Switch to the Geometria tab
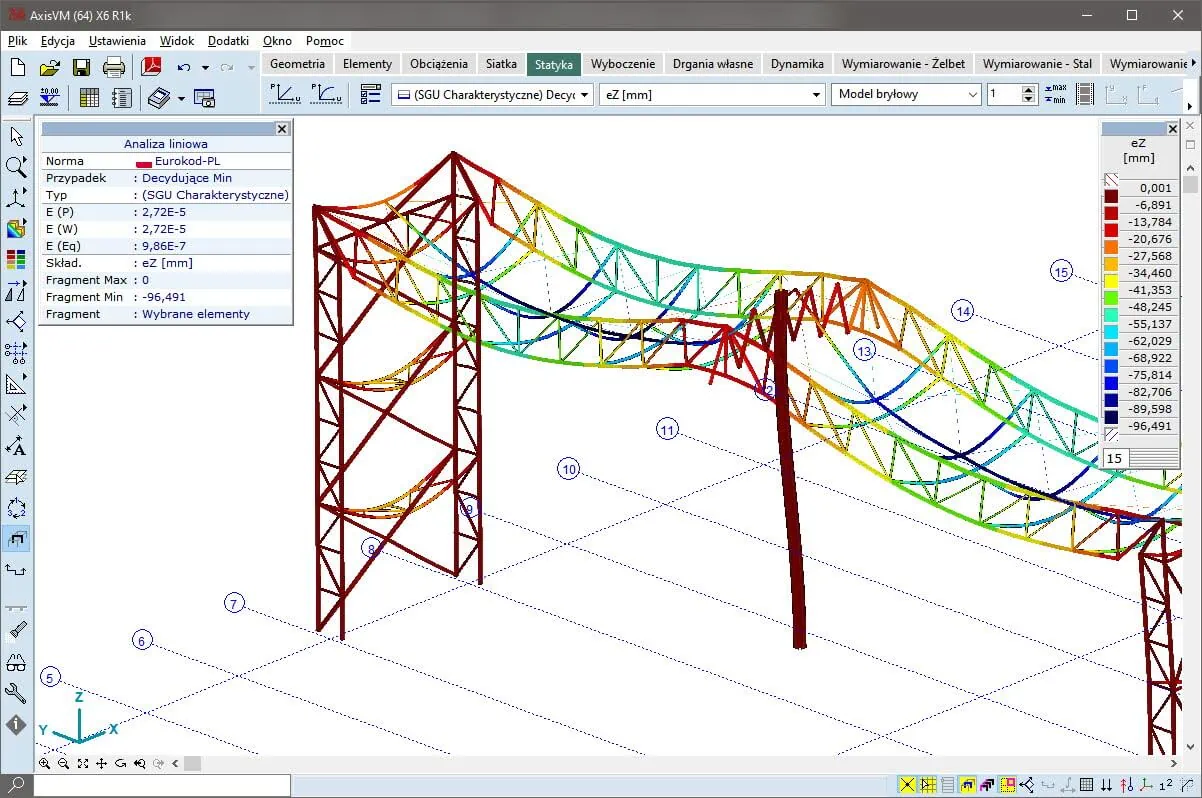Viewport: 1202px width, 798px height. 297,63
